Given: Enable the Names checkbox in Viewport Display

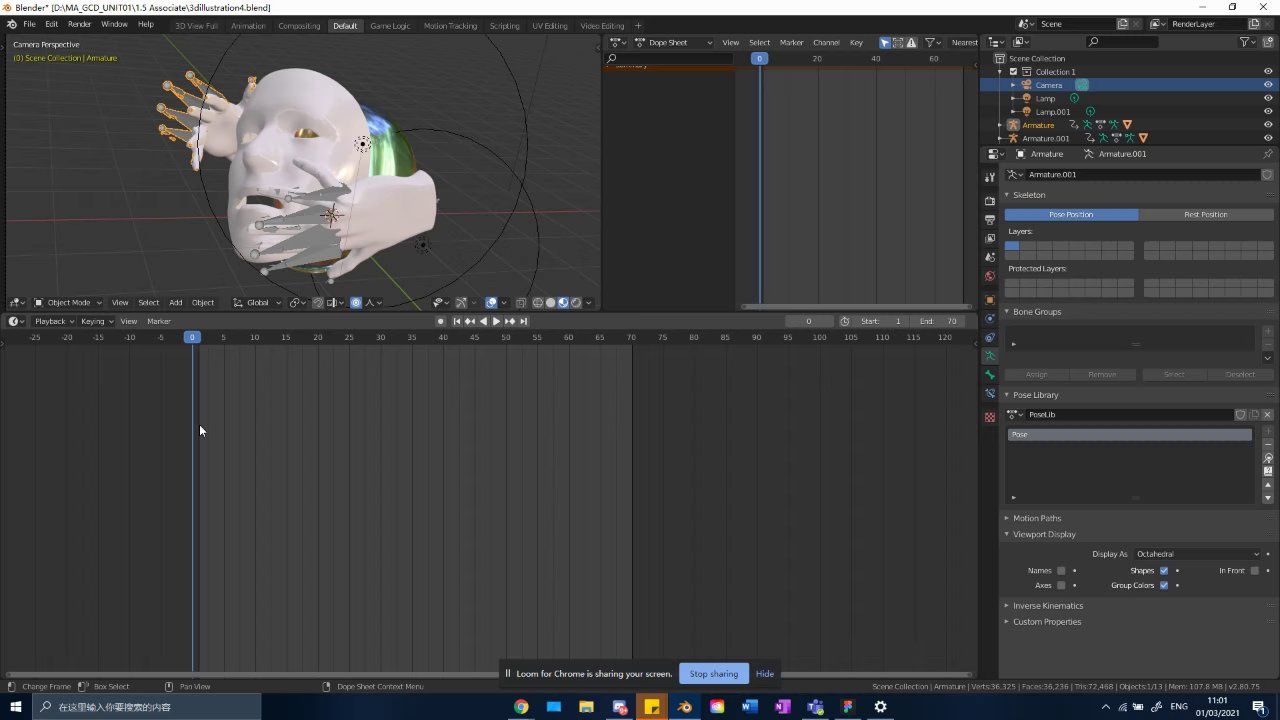Looking at the screenshot, I should 1061,571.
